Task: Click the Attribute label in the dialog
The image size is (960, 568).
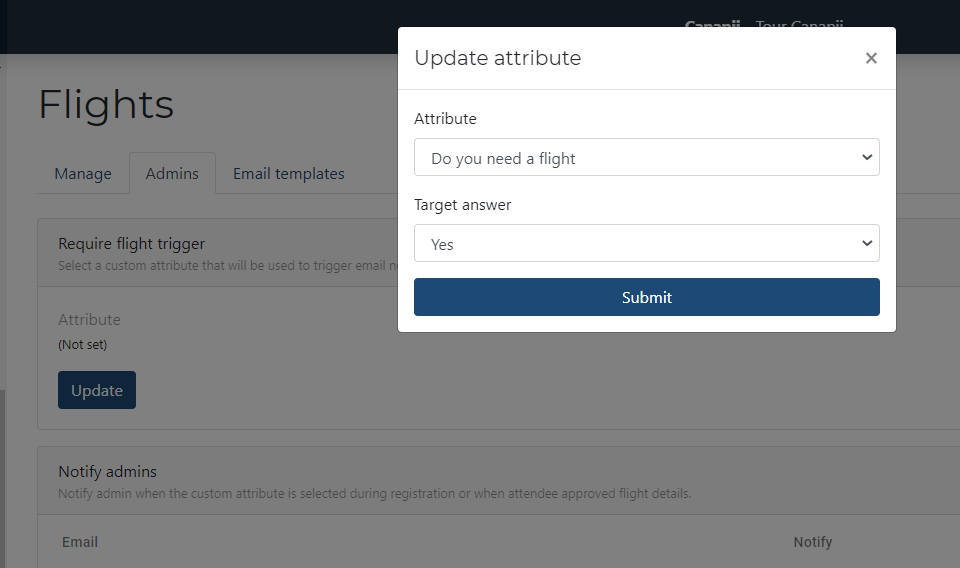Action: (445, 119)
